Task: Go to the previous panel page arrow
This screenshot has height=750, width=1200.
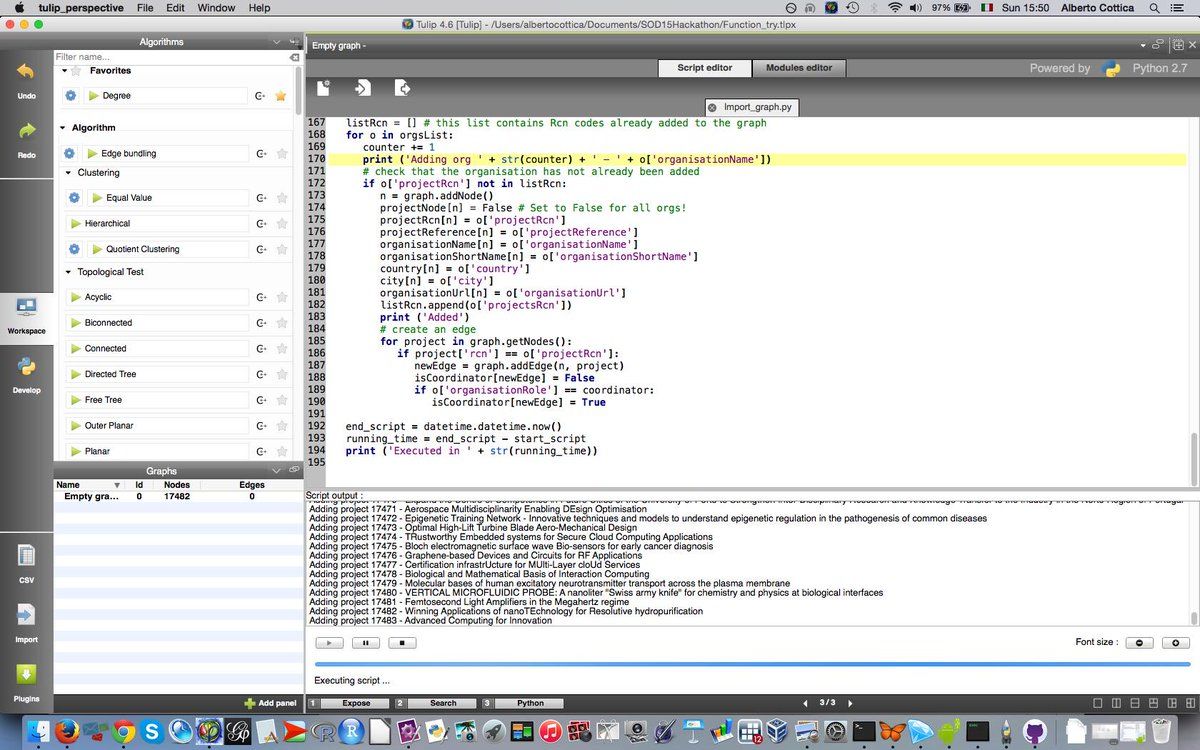Action: click(805, 703)
